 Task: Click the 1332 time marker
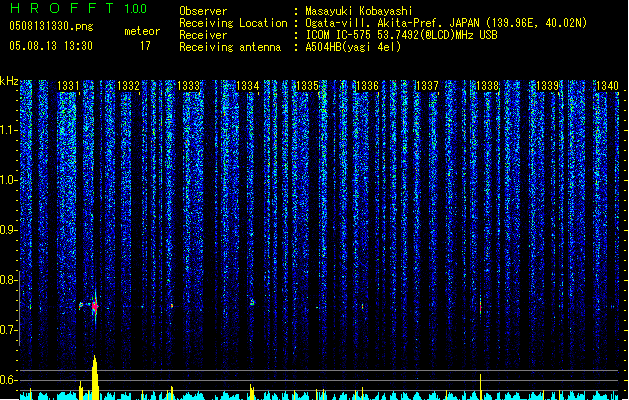pos(128,86)
